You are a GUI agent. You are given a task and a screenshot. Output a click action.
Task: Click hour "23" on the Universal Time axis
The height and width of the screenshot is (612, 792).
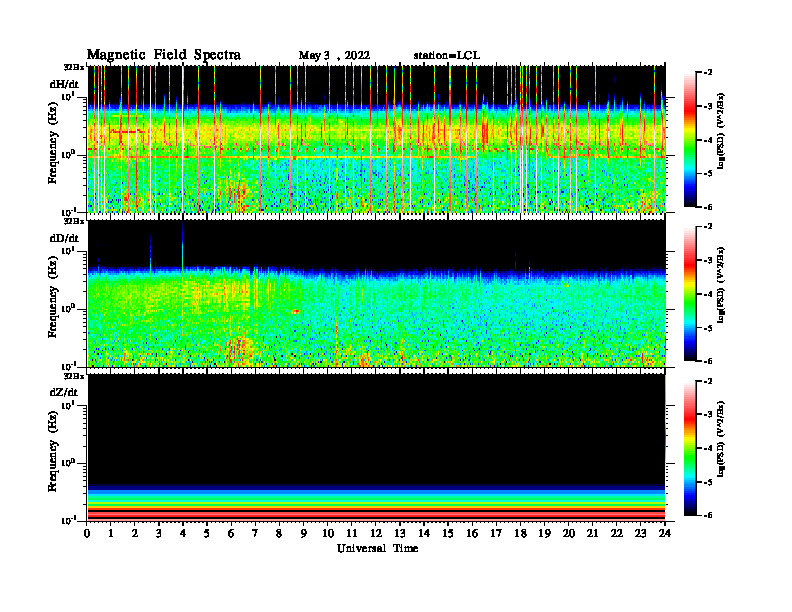pyautogui.click(x=641, y=533)
